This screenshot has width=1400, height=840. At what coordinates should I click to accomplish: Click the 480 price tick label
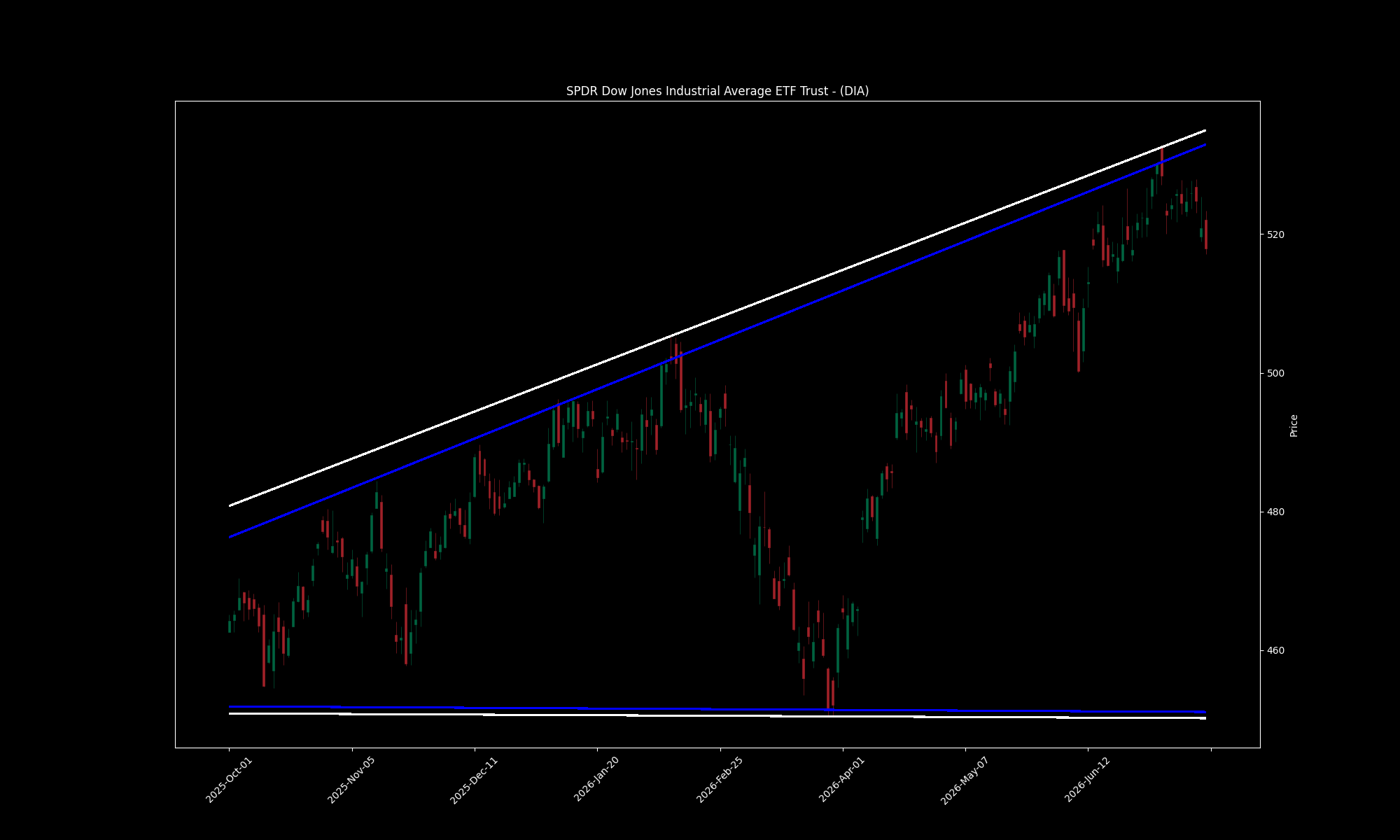[1276, 512]
